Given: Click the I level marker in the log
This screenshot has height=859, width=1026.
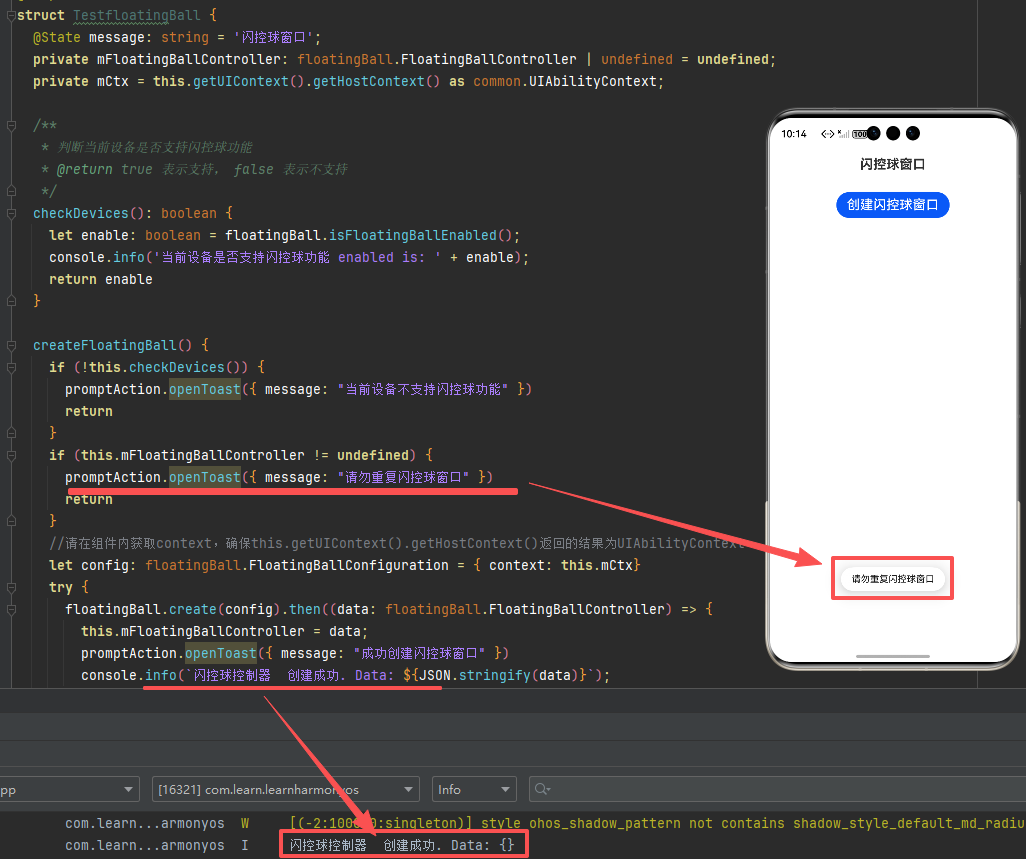Looking at the screenshot, I should click(245, 845).
